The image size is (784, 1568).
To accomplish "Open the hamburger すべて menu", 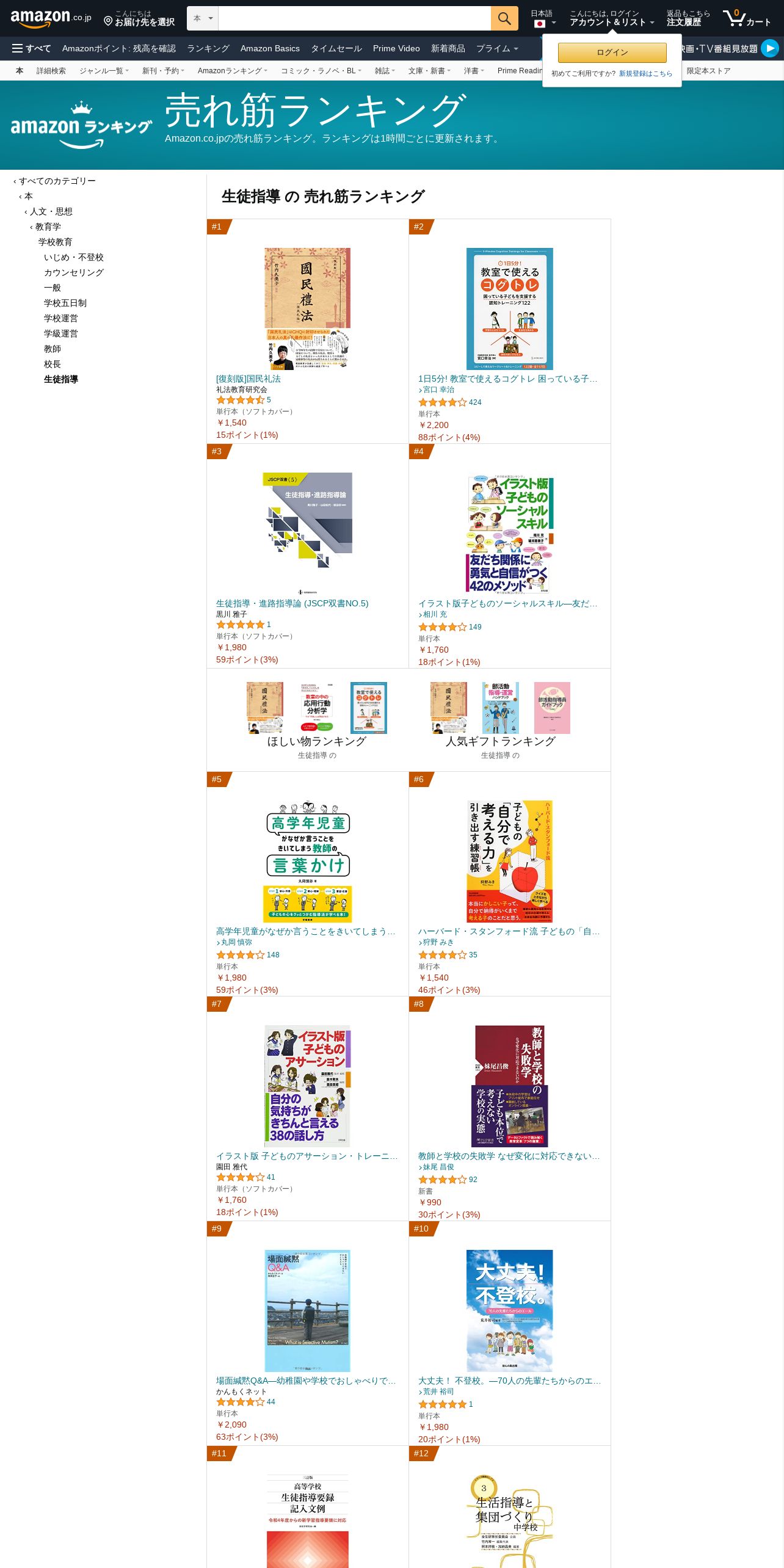I will pyautogui.click(x=31, y=48).
